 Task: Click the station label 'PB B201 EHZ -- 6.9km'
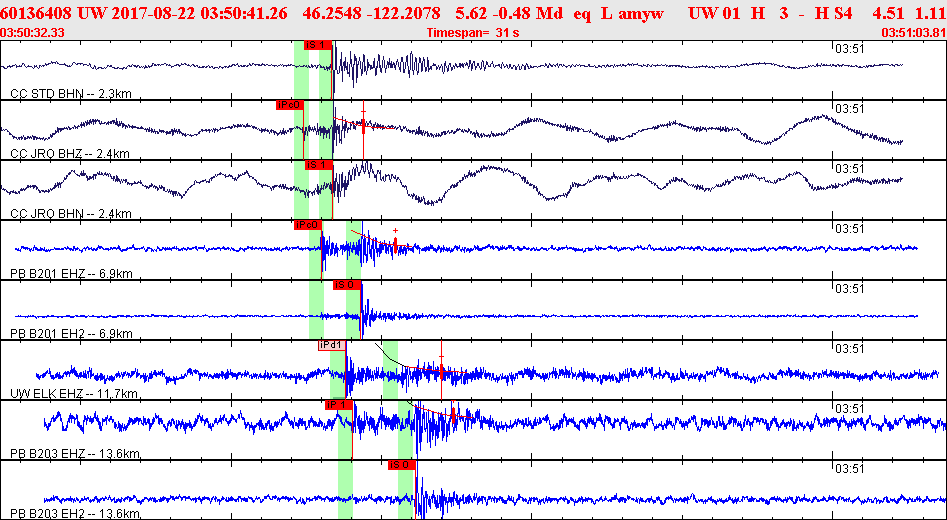[71, 274]
